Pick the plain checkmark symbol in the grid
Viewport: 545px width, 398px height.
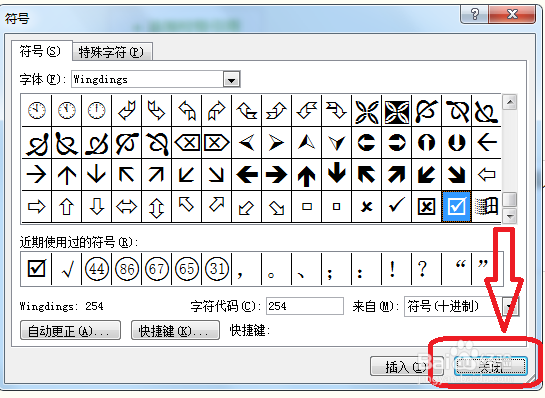point(397,206)
